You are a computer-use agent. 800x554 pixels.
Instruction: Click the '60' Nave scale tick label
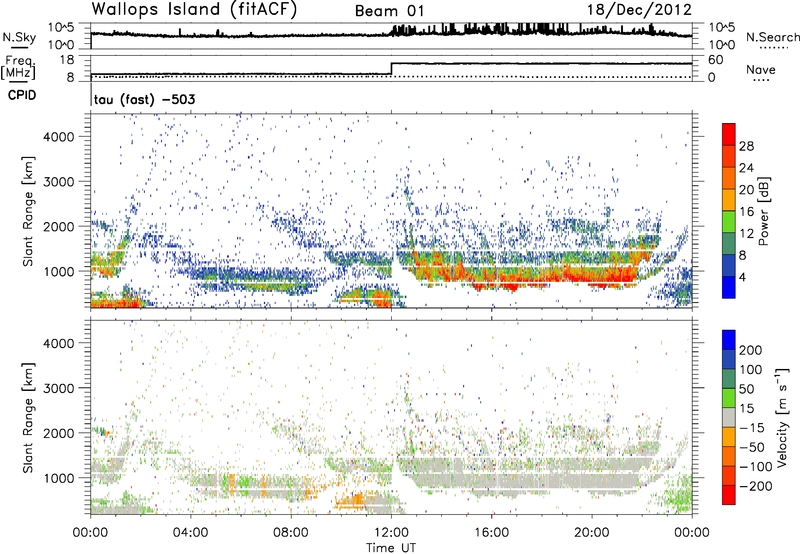pos(716,60)
